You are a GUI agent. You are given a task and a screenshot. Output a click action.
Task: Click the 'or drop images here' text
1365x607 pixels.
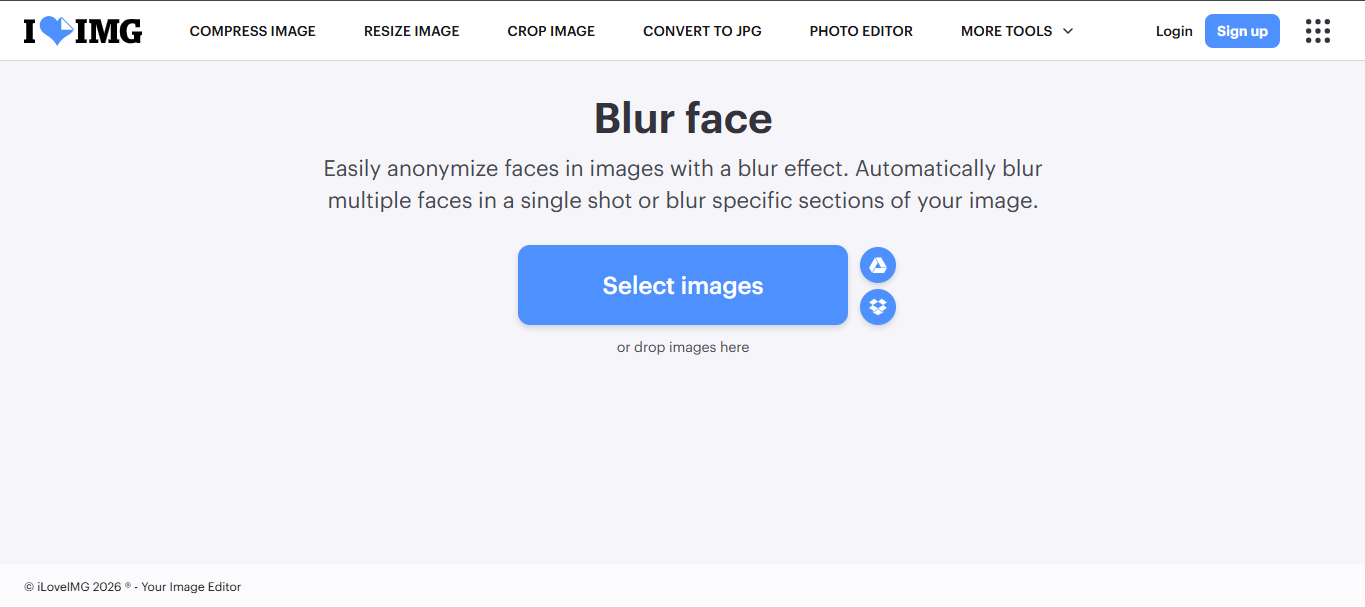pyautogui.click(x=683, y=347)
